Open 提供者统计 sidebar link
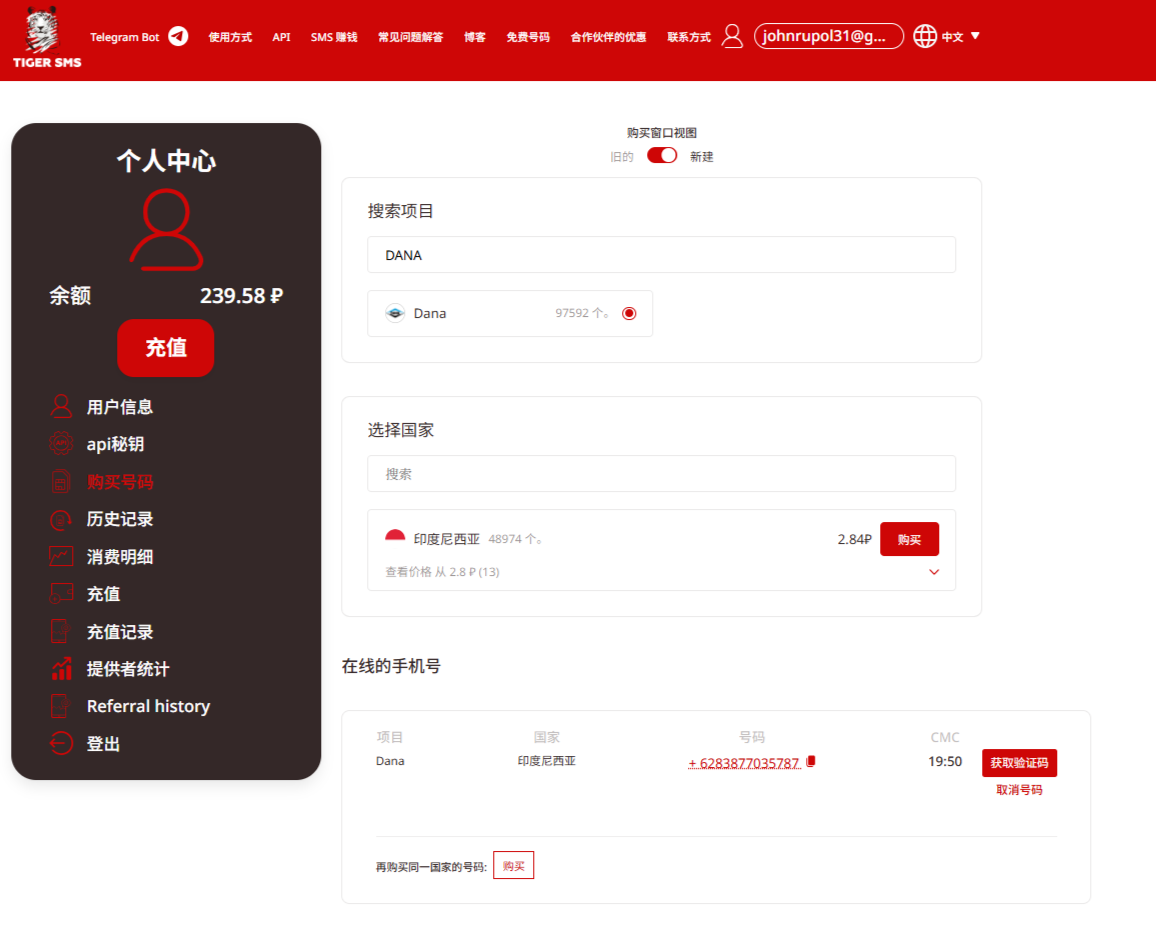 click(x=128, y=668)
